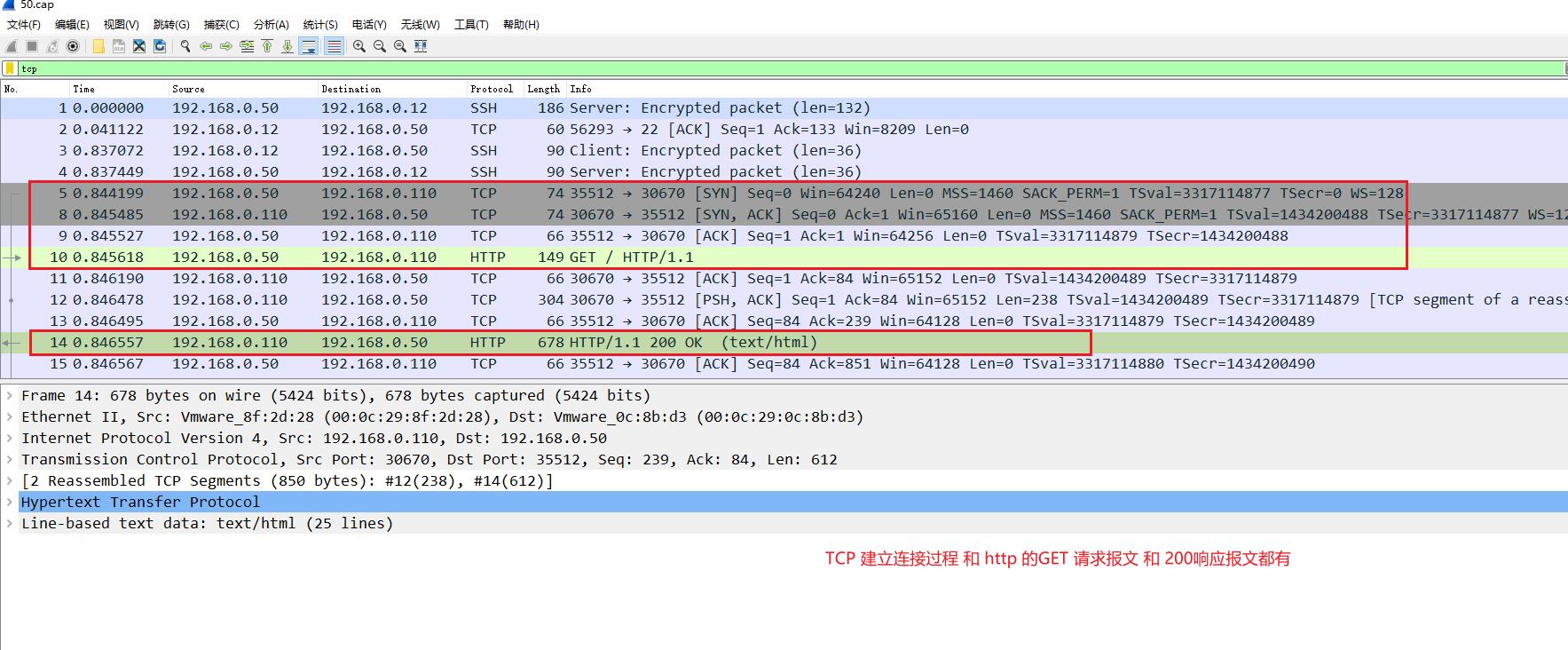Expand Transmission Control Protocol details
Image resolution: width=1568 pixels, height=650 pixels.
pyautogui.click(x=10, y=459)
